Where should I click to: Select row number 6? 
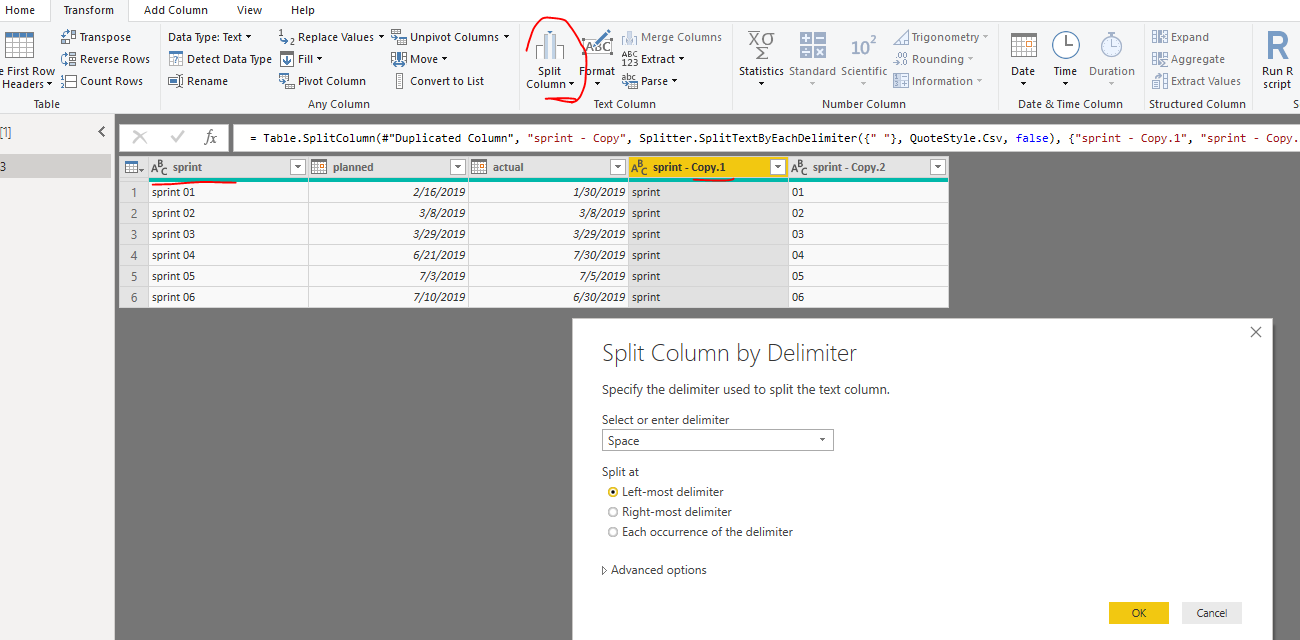pyautogui.click(x=134, y=297)
